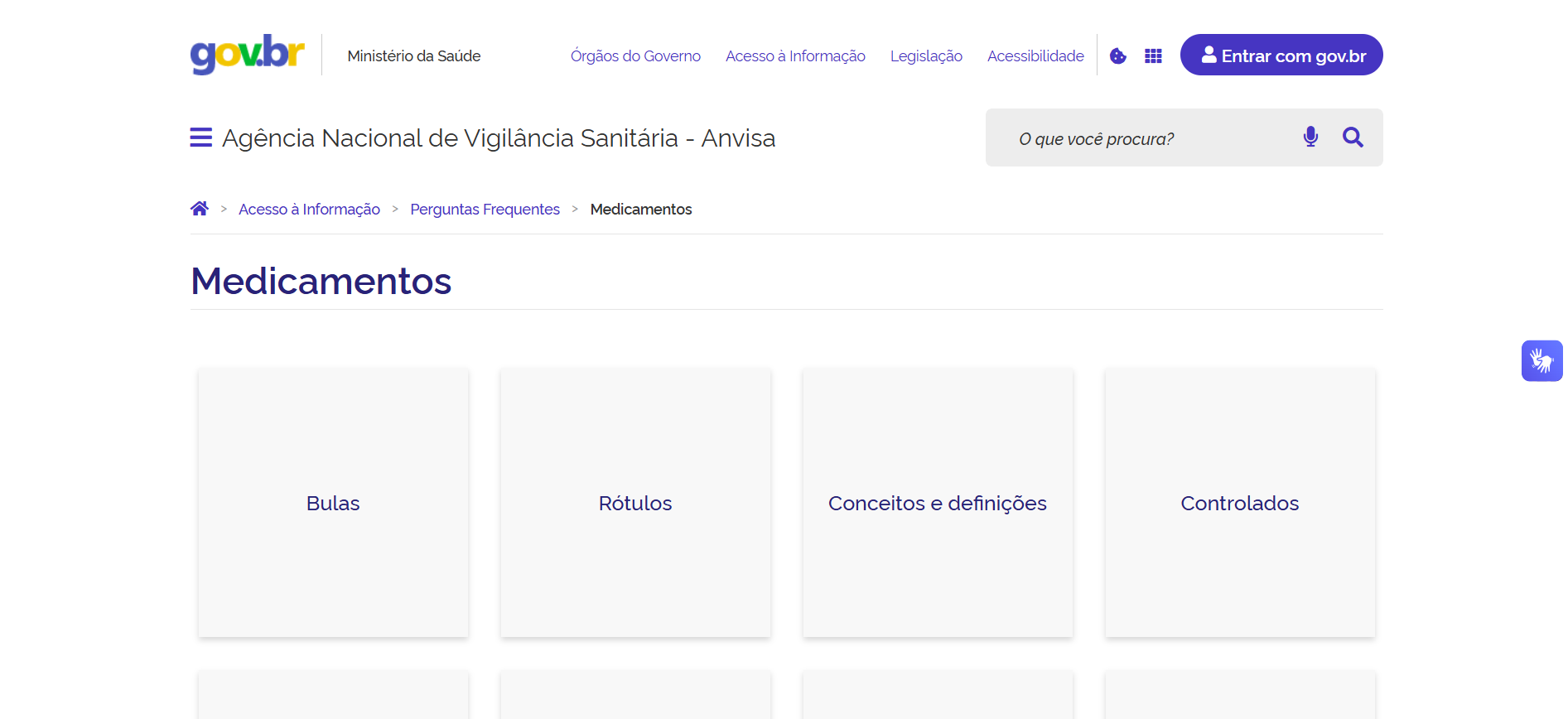Activate voice search microphone
This screenshot has width=1568, height=719.
tap(1310, 137)
